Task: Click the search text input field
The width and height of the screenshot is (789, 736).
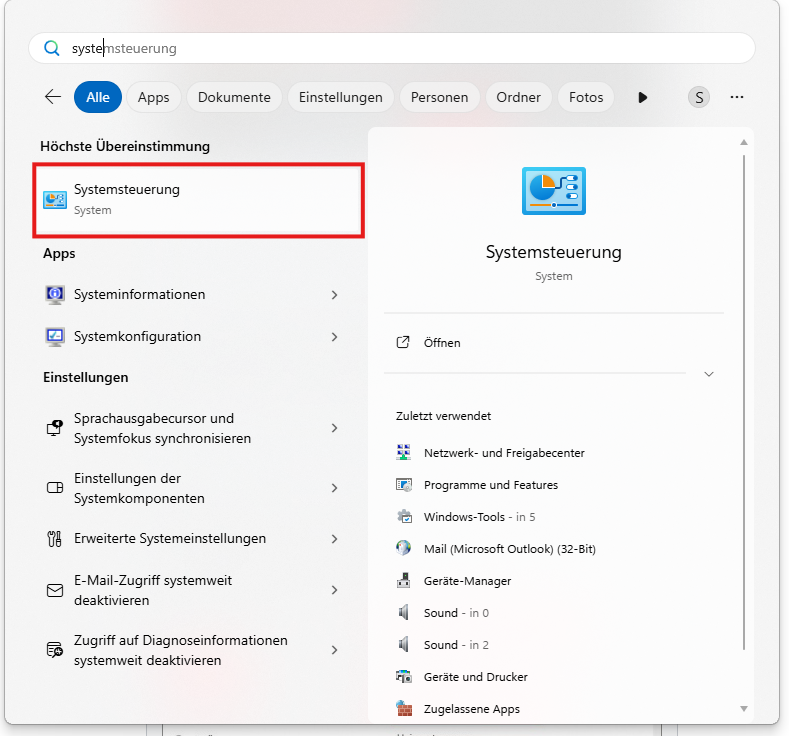Action: 400,48
